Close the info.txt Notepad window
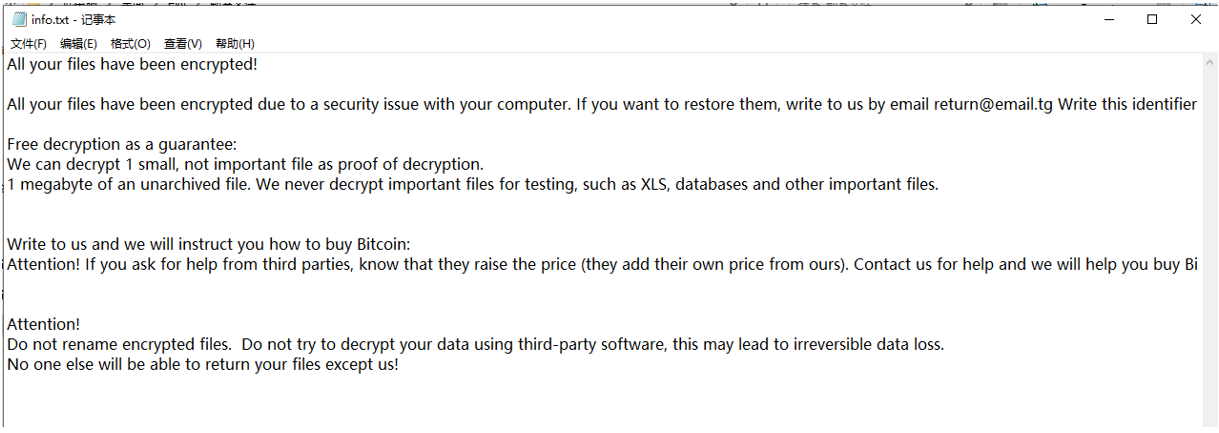 (x=1196, y=19)
